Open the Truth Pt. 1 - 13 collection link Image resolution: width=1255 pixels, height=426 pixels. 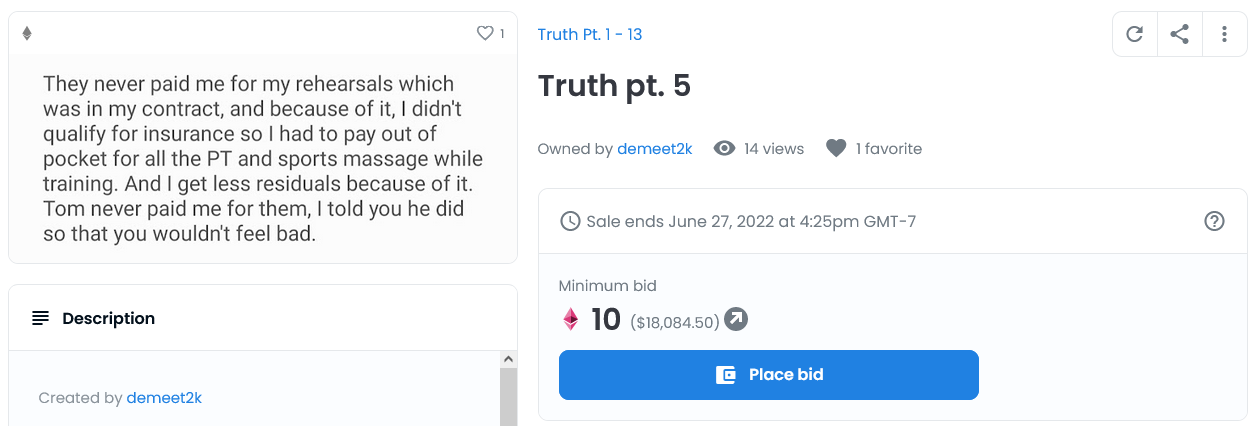click(590, 35)
